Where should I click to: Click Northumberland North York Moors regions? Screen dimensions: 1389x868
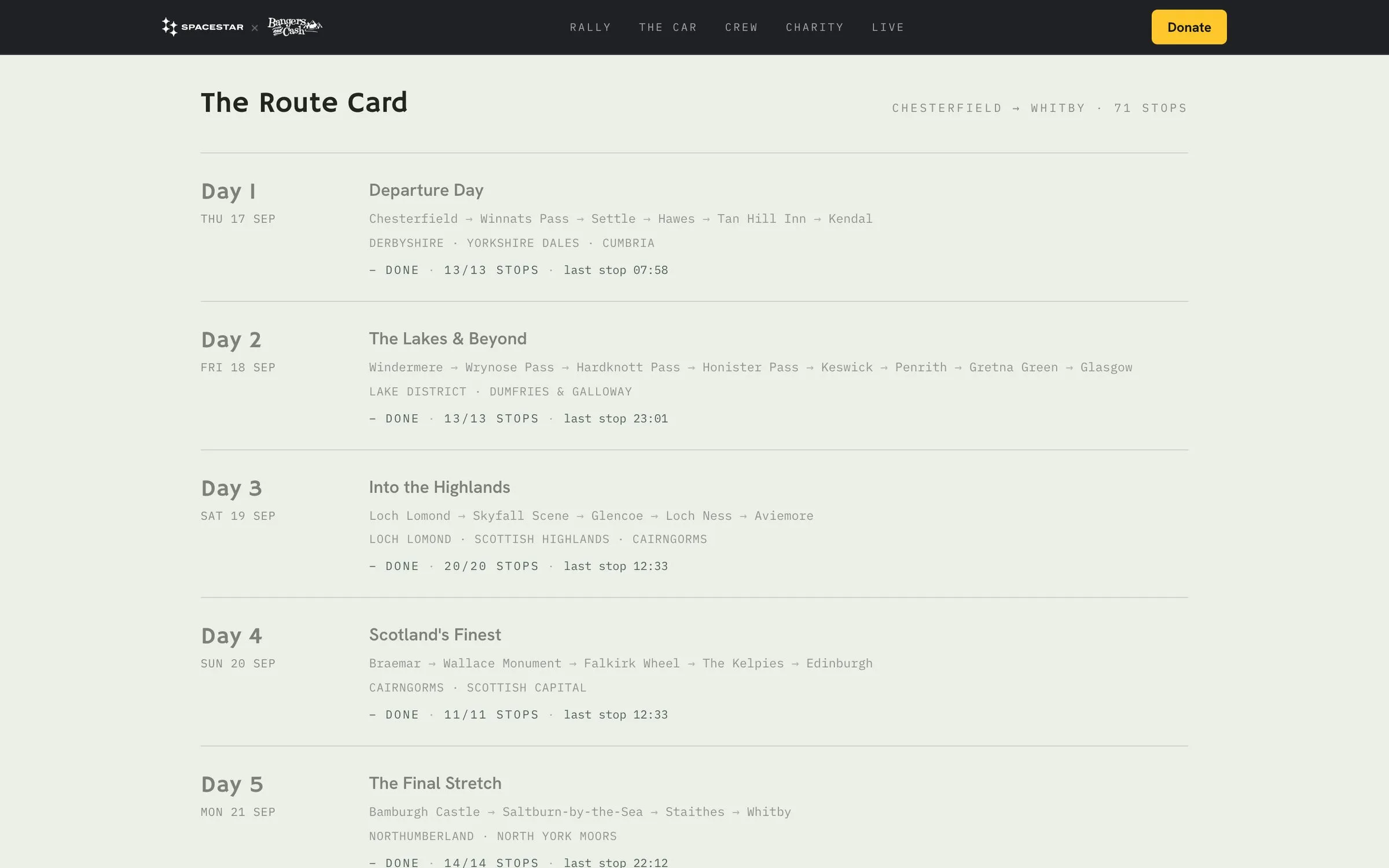[x=493, y=837]
